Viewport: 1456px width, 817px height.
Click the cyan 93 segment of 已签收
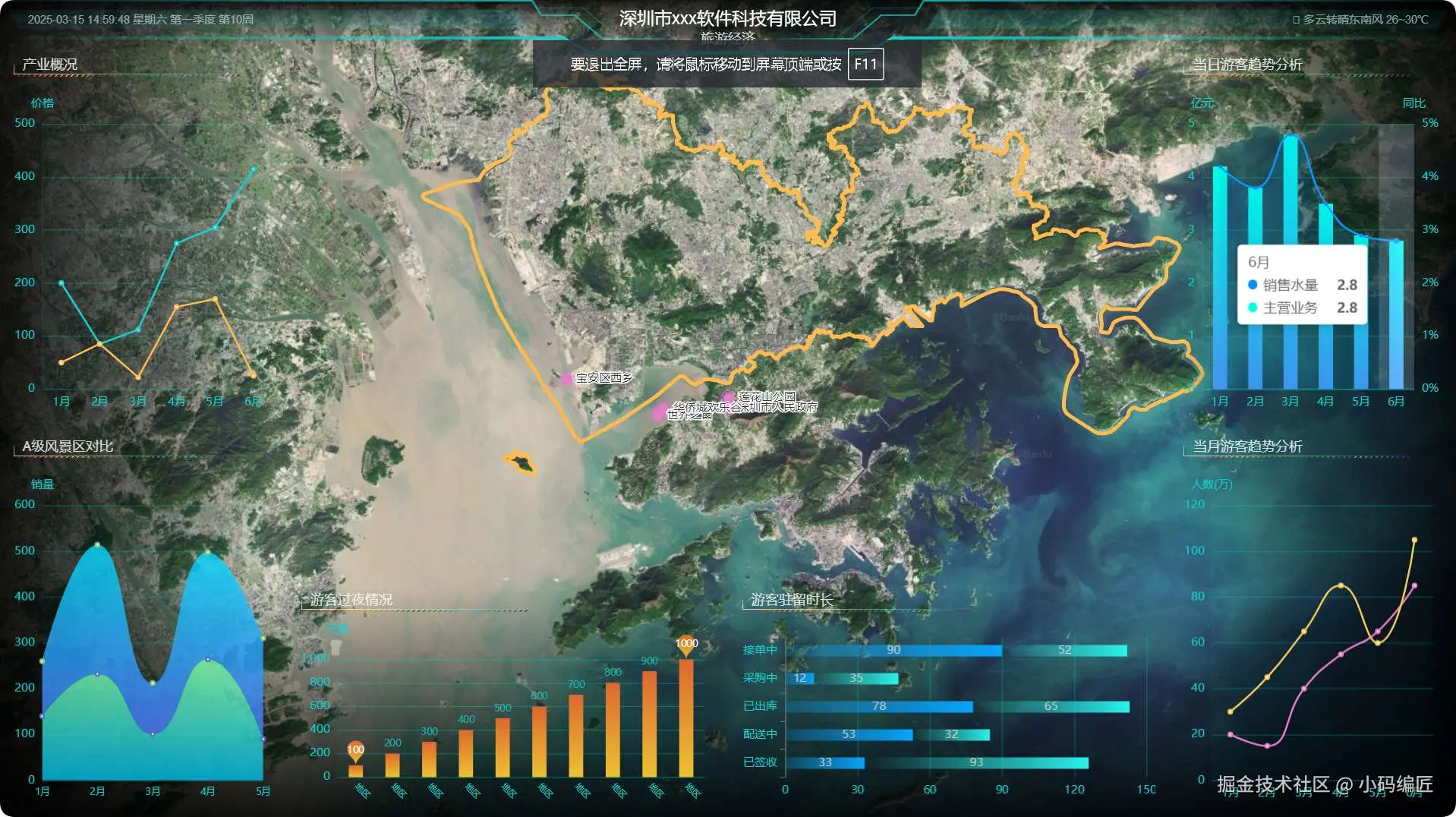pyautogui.click(x=976, y=763)
